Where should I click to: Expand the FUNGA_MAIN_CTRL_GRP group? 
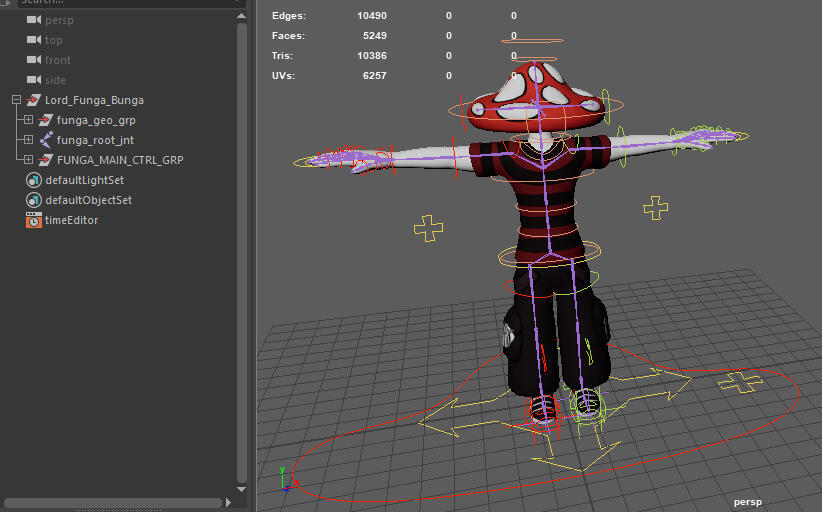[28, 160]
